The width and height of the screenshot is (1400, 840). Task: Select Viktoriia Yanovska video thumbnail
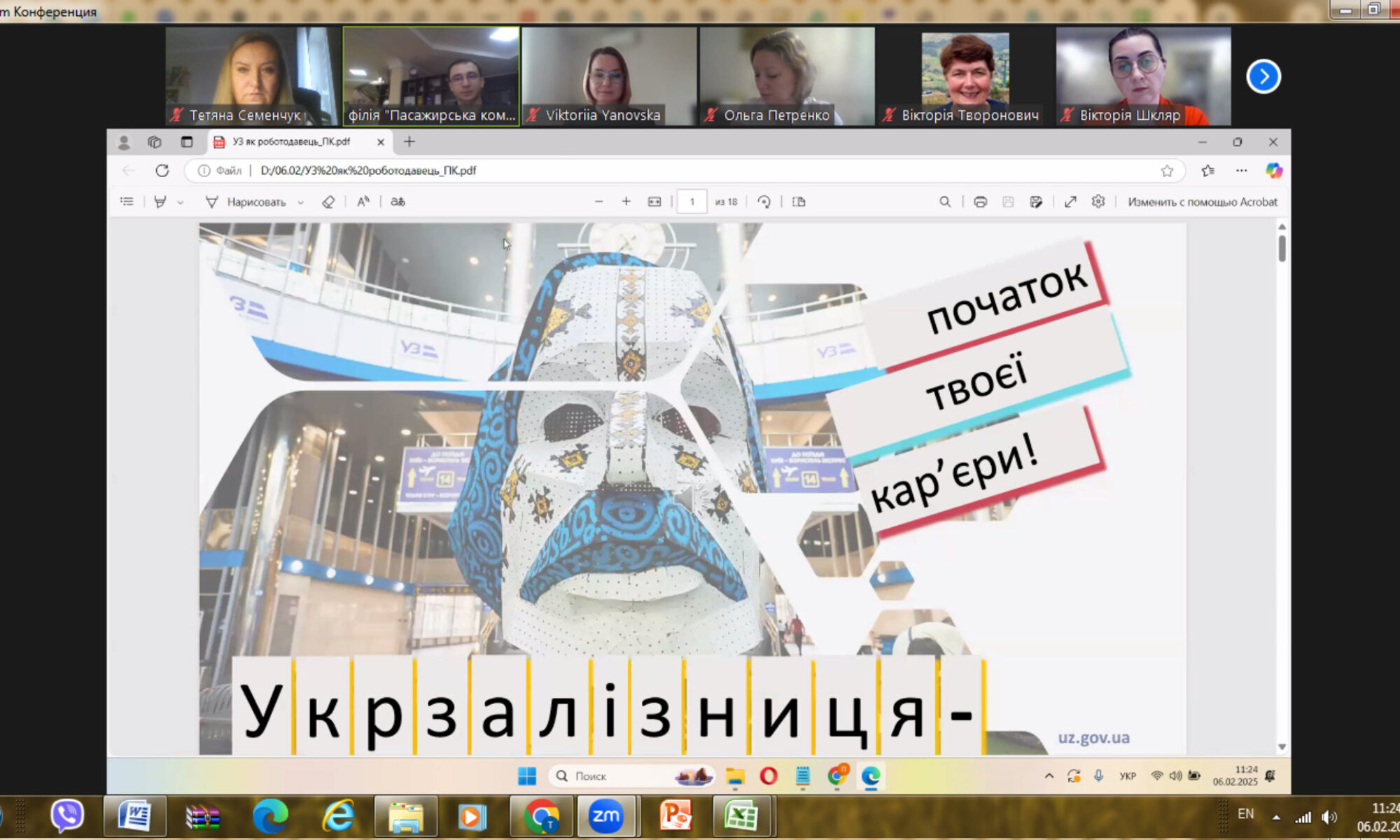[609, 76]
